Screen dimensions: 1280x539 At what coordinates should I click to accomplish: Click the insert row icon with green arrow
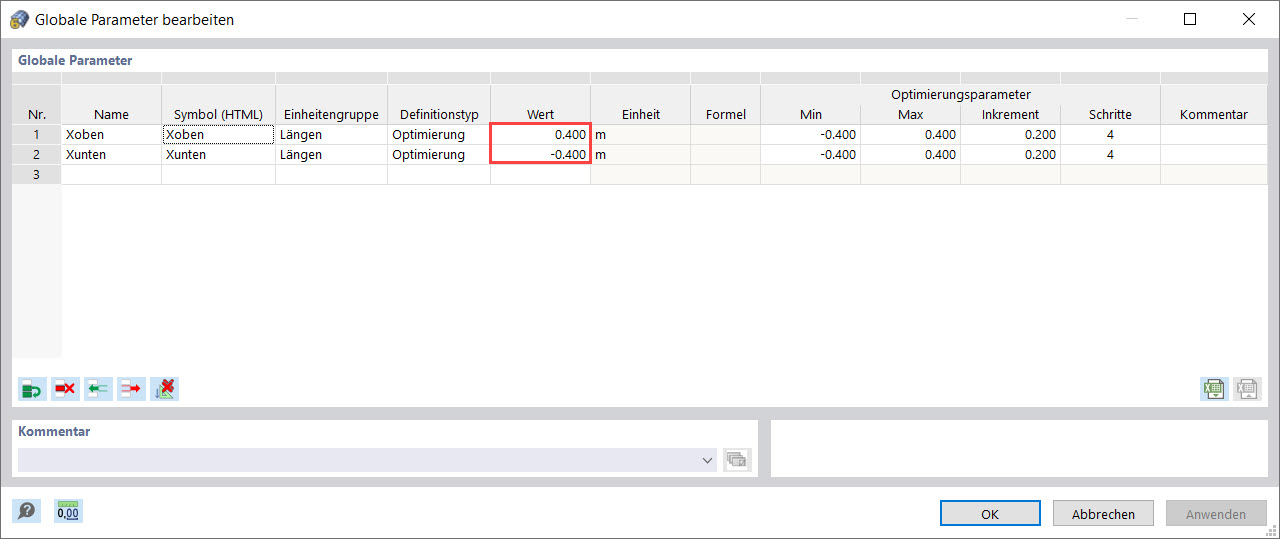(32, 389)
